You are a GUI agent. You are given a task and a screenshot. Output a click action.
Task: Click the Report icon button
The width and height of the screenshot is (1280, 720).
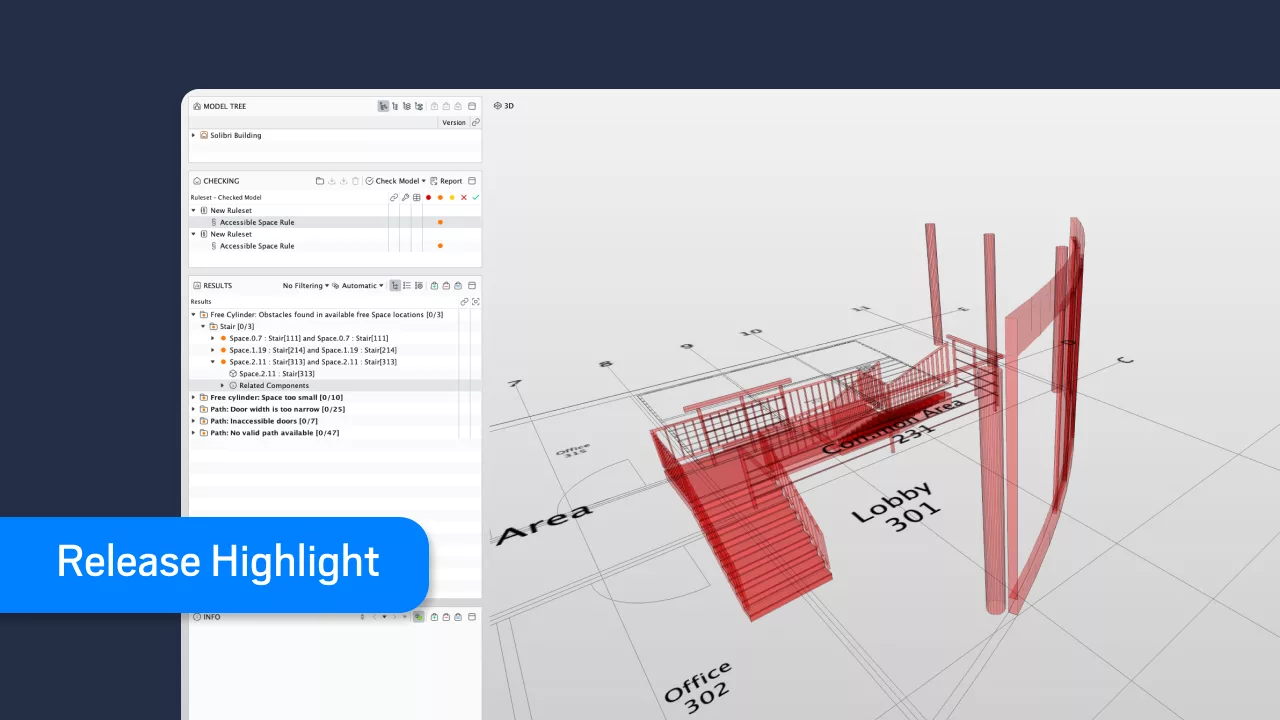point(446,181)
